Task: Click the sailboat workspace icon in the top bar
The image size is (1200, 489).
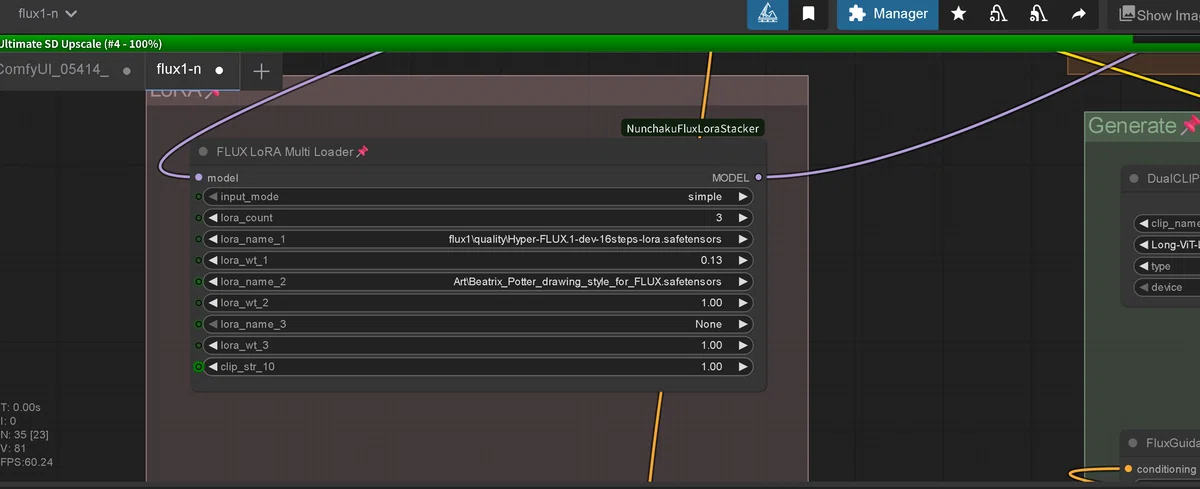Action: click(768, 14)
